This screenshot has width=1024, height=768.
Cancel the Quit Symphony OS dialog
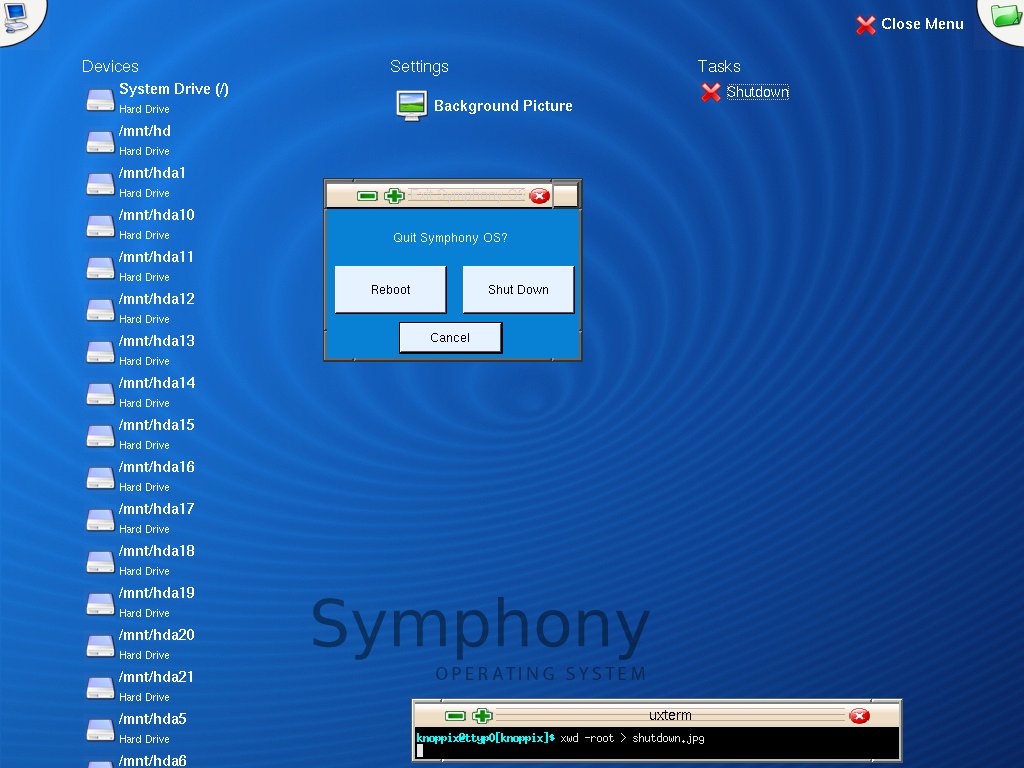pyautogui.click(x=450, y=338)
